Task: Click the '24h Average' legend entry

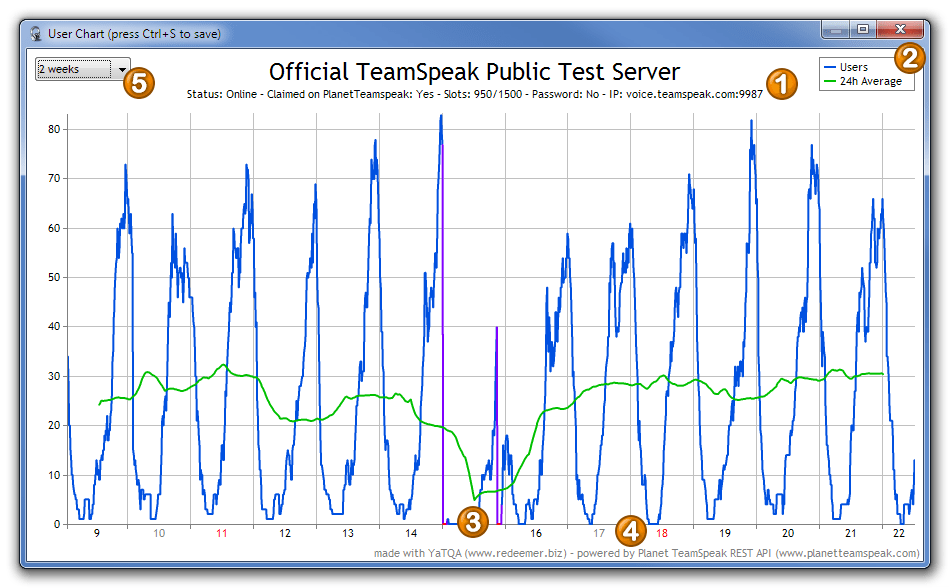Action: [x=871, y=81]
